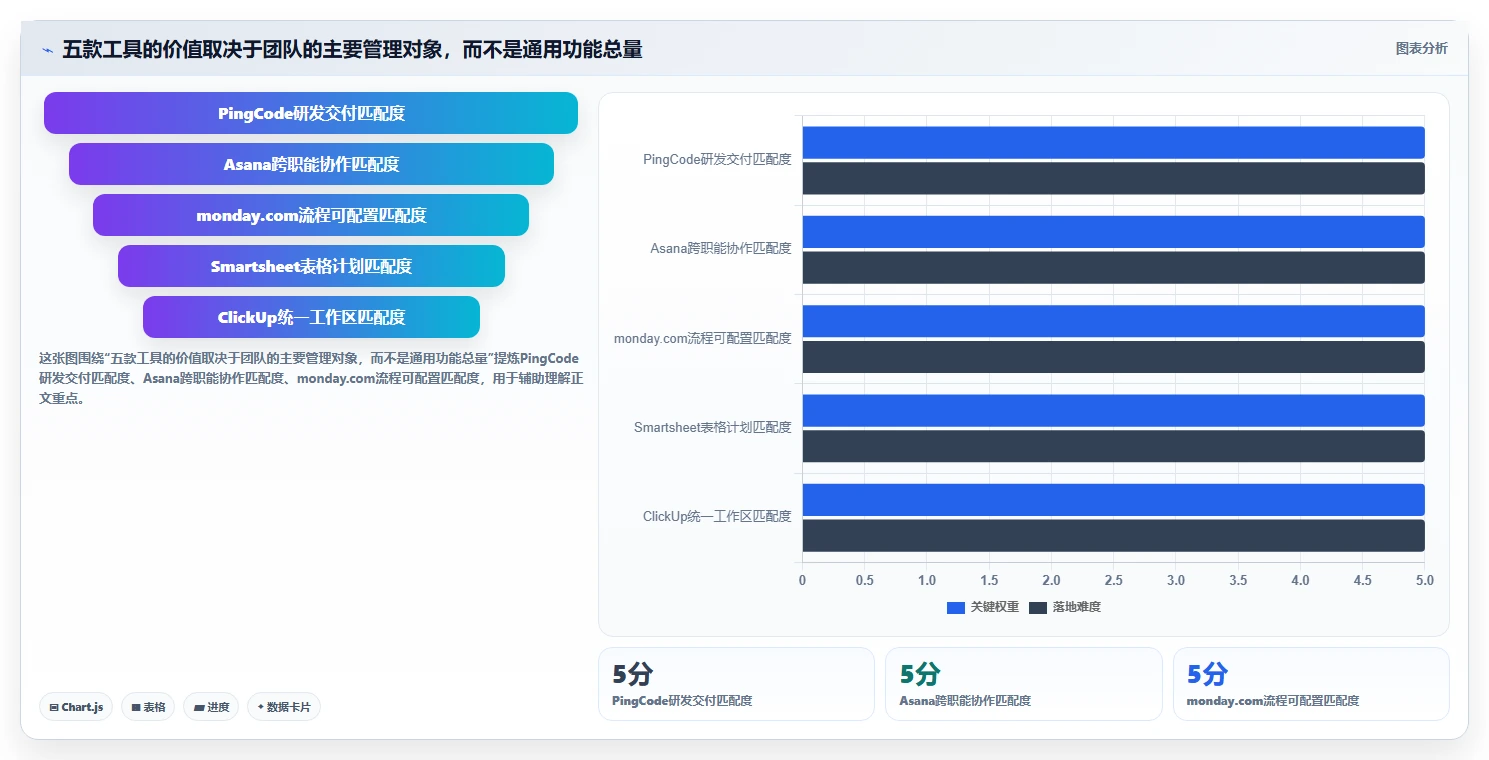This screenshot has width=1489, height=760.
Task: Click the PingCode研发交付匹配度 chart axis label
Action: [717, 159]
